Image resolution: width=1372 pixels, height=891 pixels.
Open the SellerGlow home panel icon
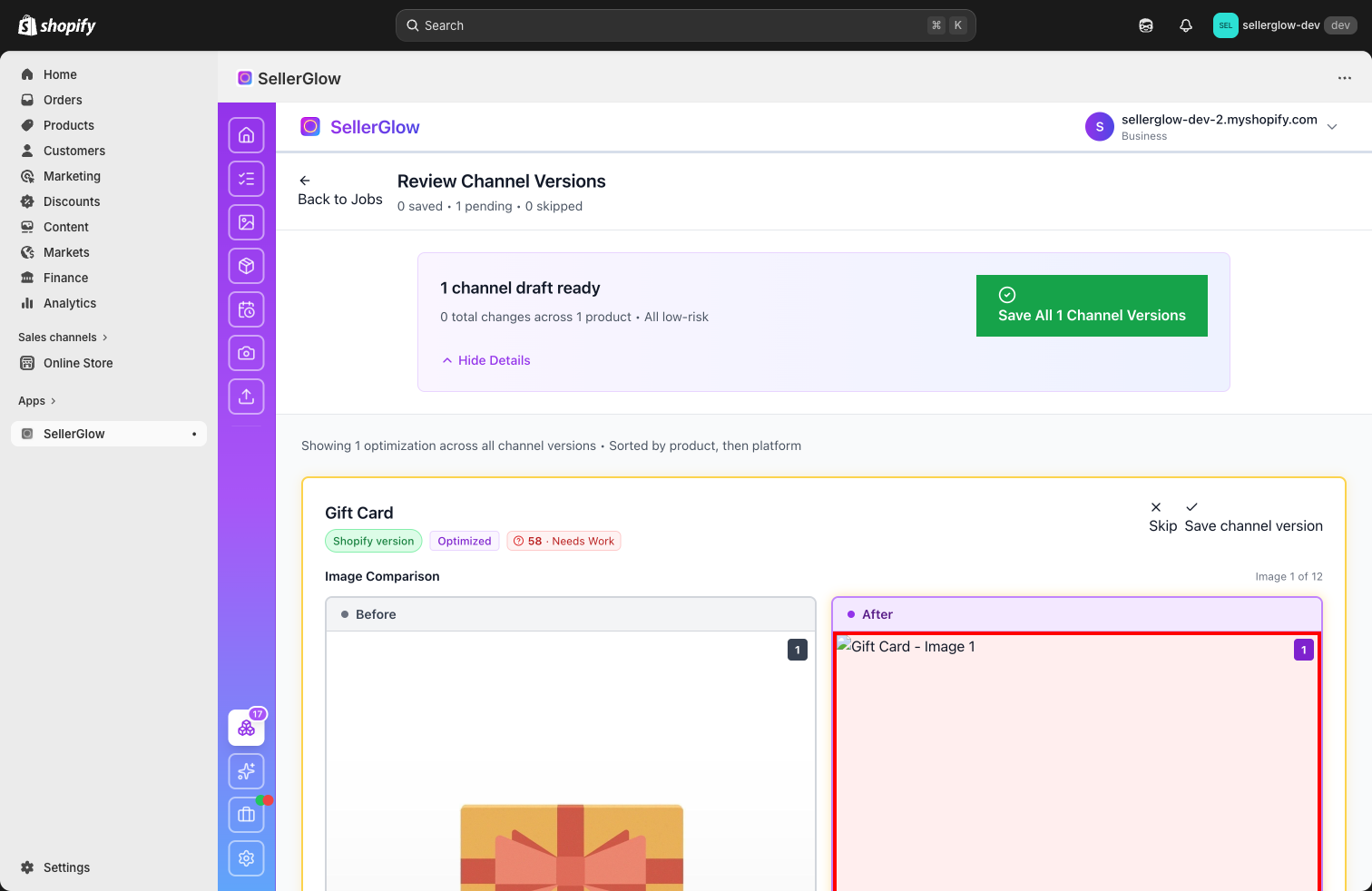[246, 134]
